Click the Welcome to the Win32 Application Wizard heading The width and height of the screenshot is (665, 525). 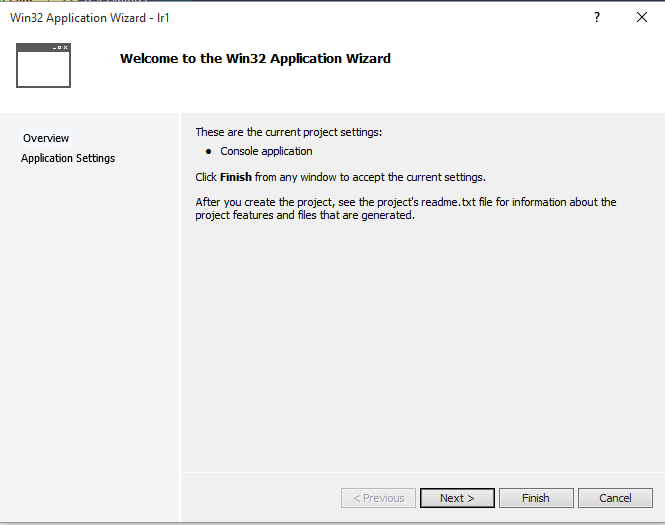[255, 59]
